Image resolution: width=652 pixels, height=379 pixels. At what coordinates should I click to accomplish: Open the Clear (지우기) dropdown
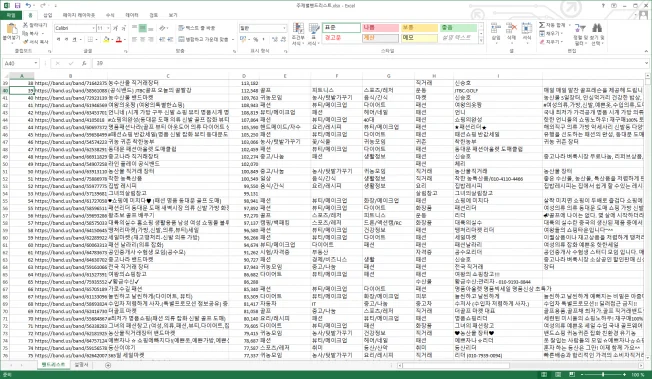(551, 42)
